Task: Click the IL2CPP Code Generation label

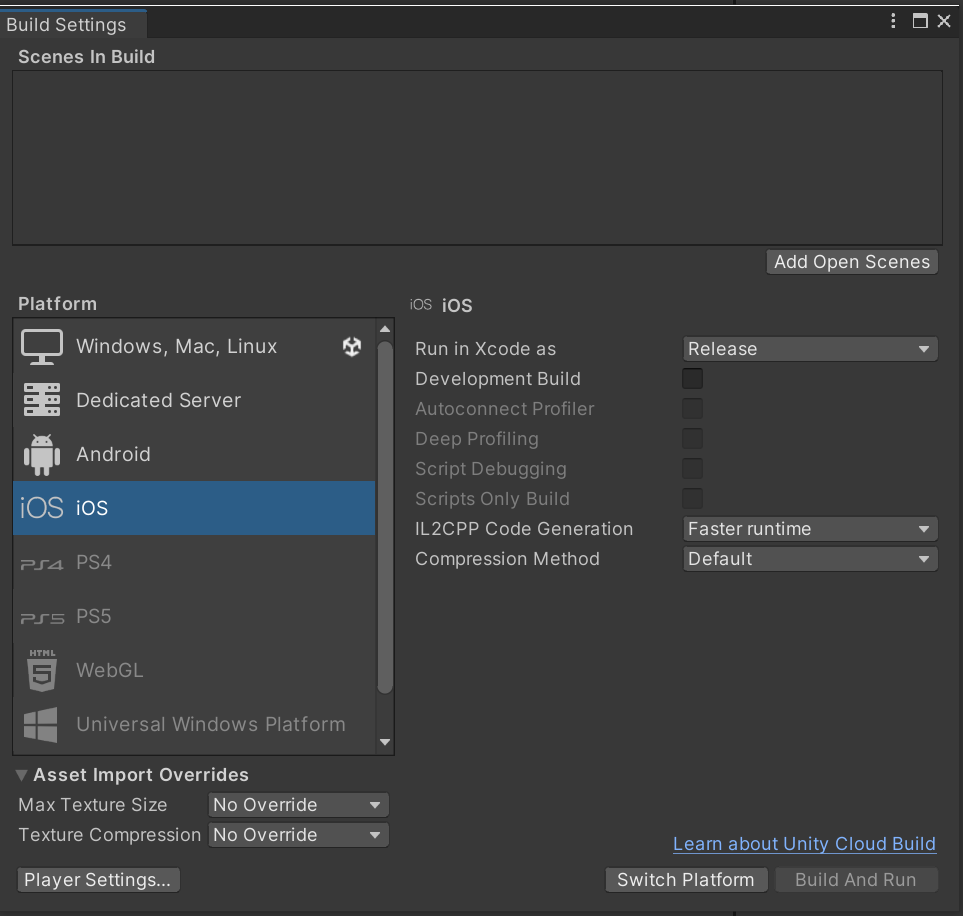Action: [x=524, y=529]
